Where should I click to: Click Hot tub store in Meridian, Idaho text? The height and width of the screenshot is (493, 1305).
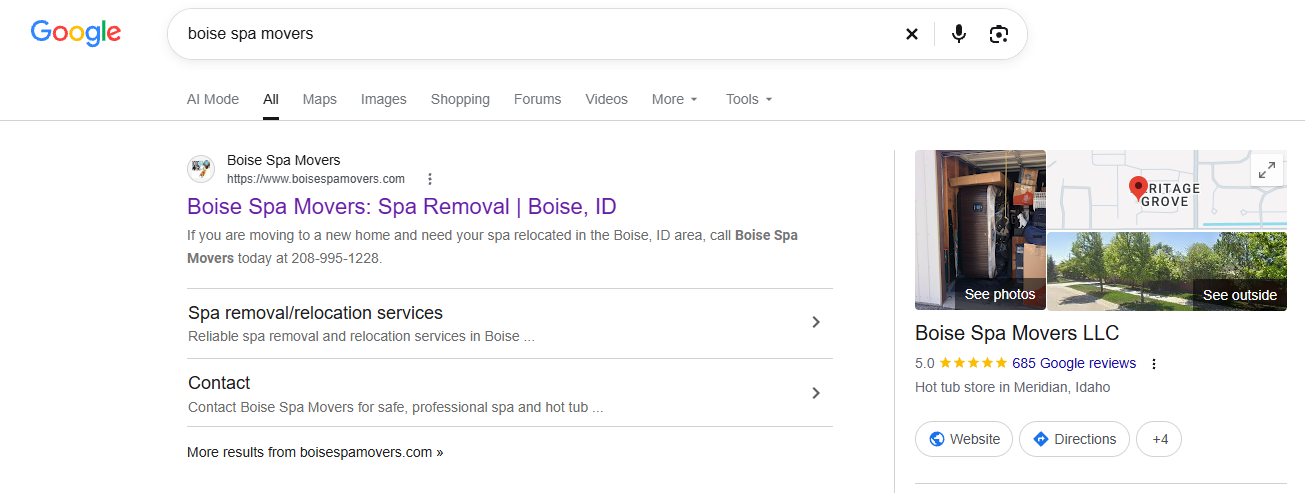click(x=1012, y=387)
